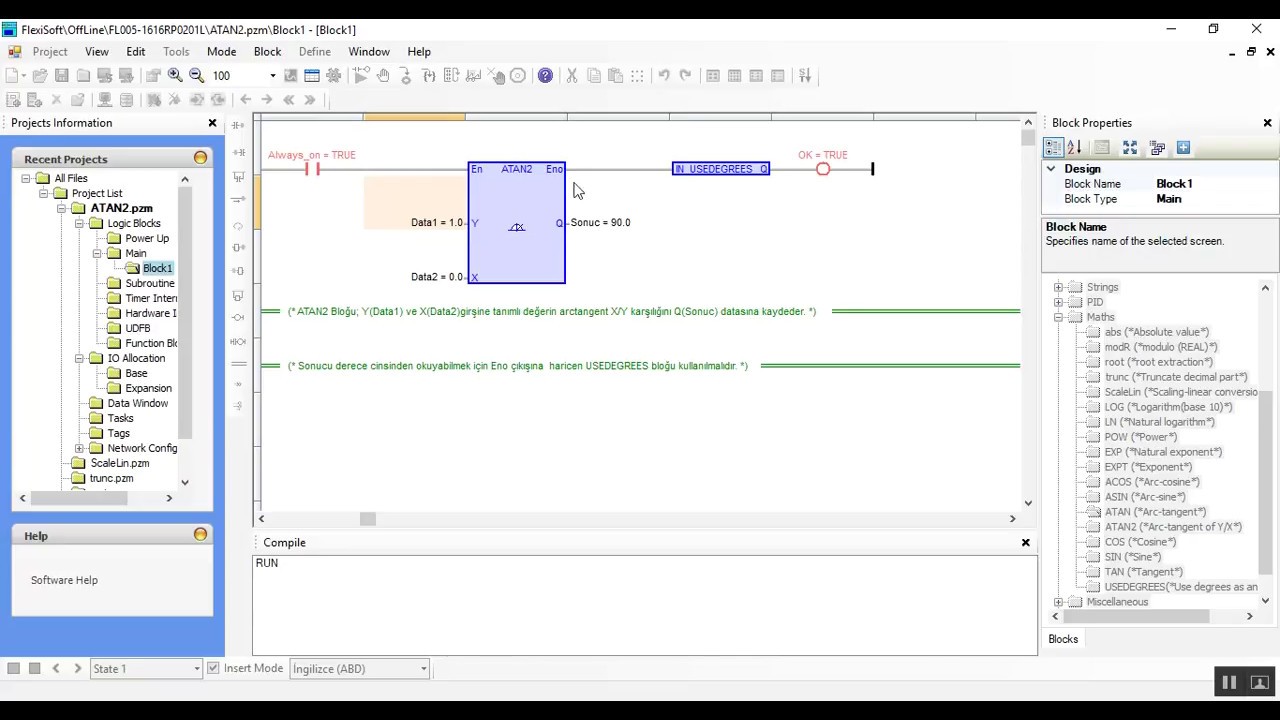
Task: Collapse the All Files tree node
Action: click(26, 178)
